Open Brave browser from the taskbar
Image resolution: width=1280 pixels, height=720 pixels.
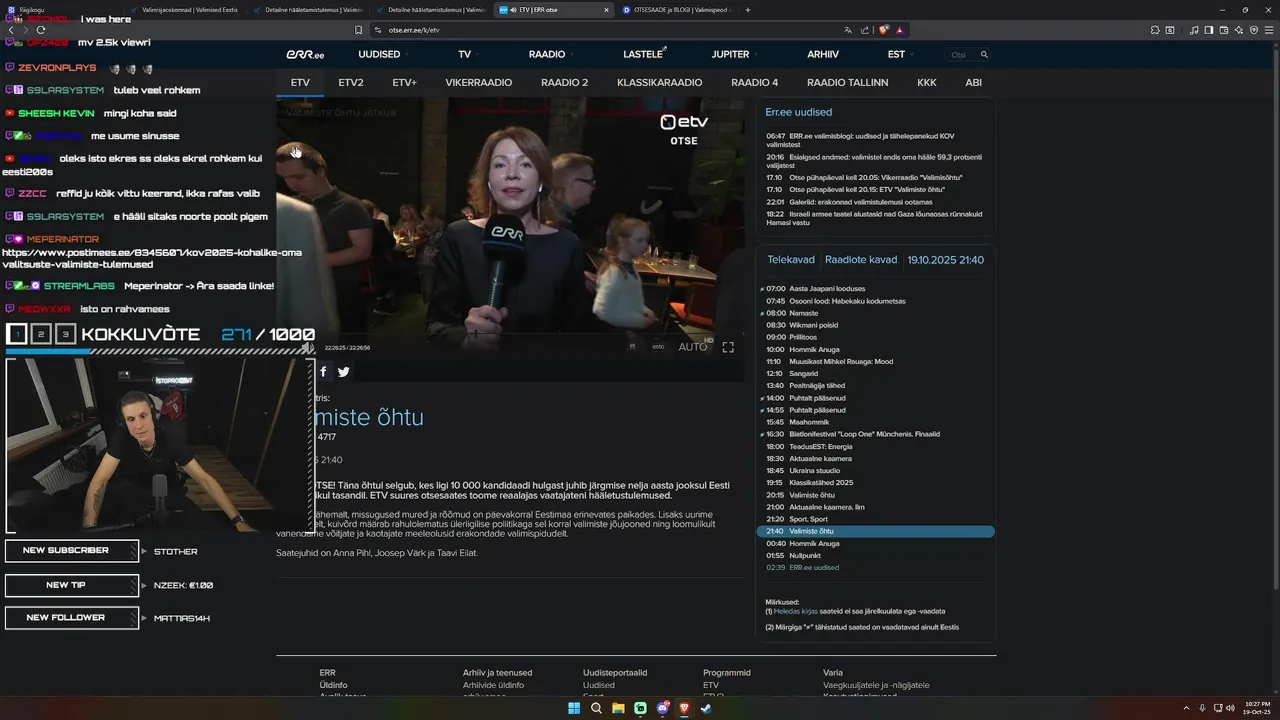(x=684, y=708)
